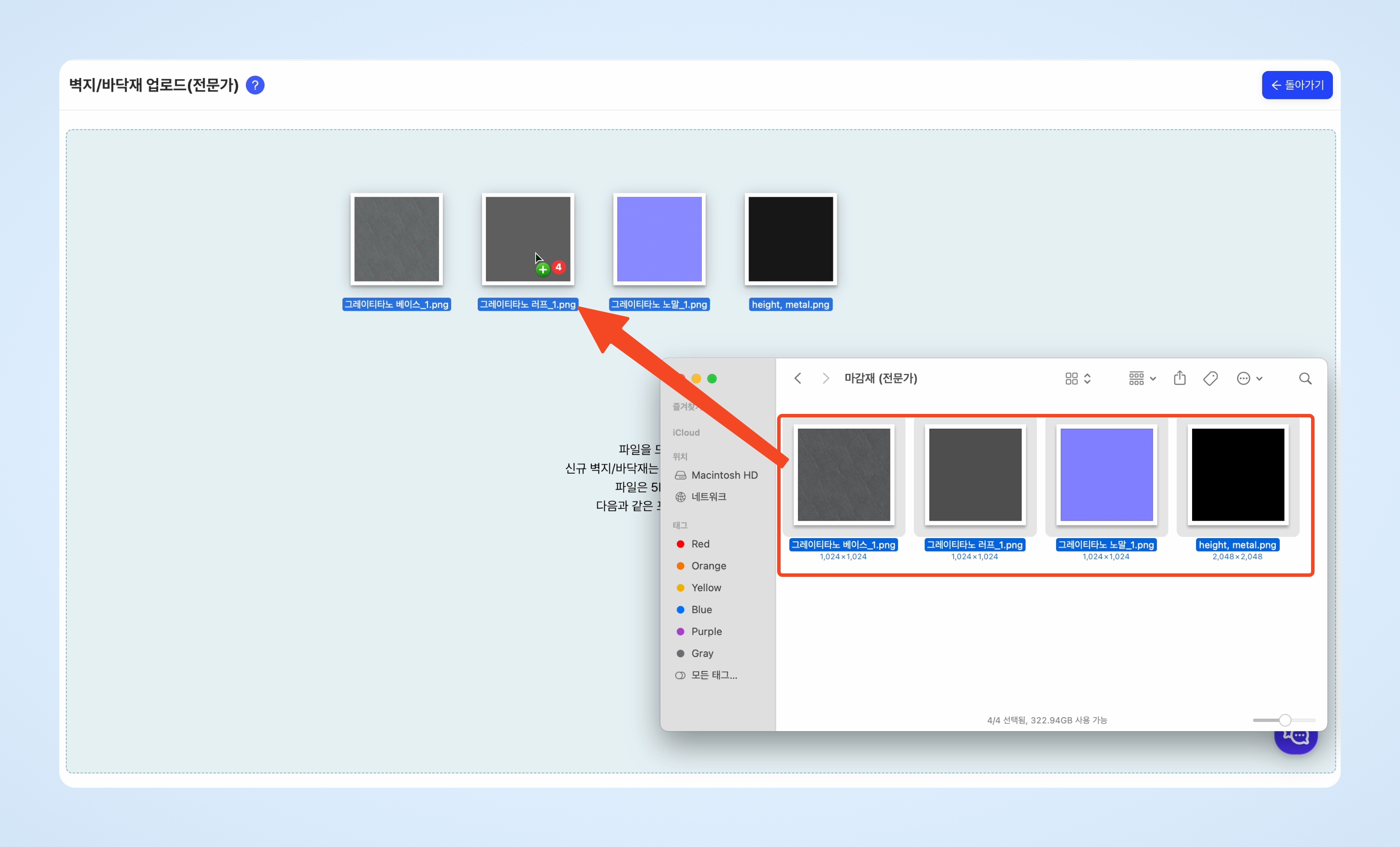The width and height of the screenshot is (1400, 847).
Task: Select the Yellow tag in sidebar
Action: (x=700, y=587)
